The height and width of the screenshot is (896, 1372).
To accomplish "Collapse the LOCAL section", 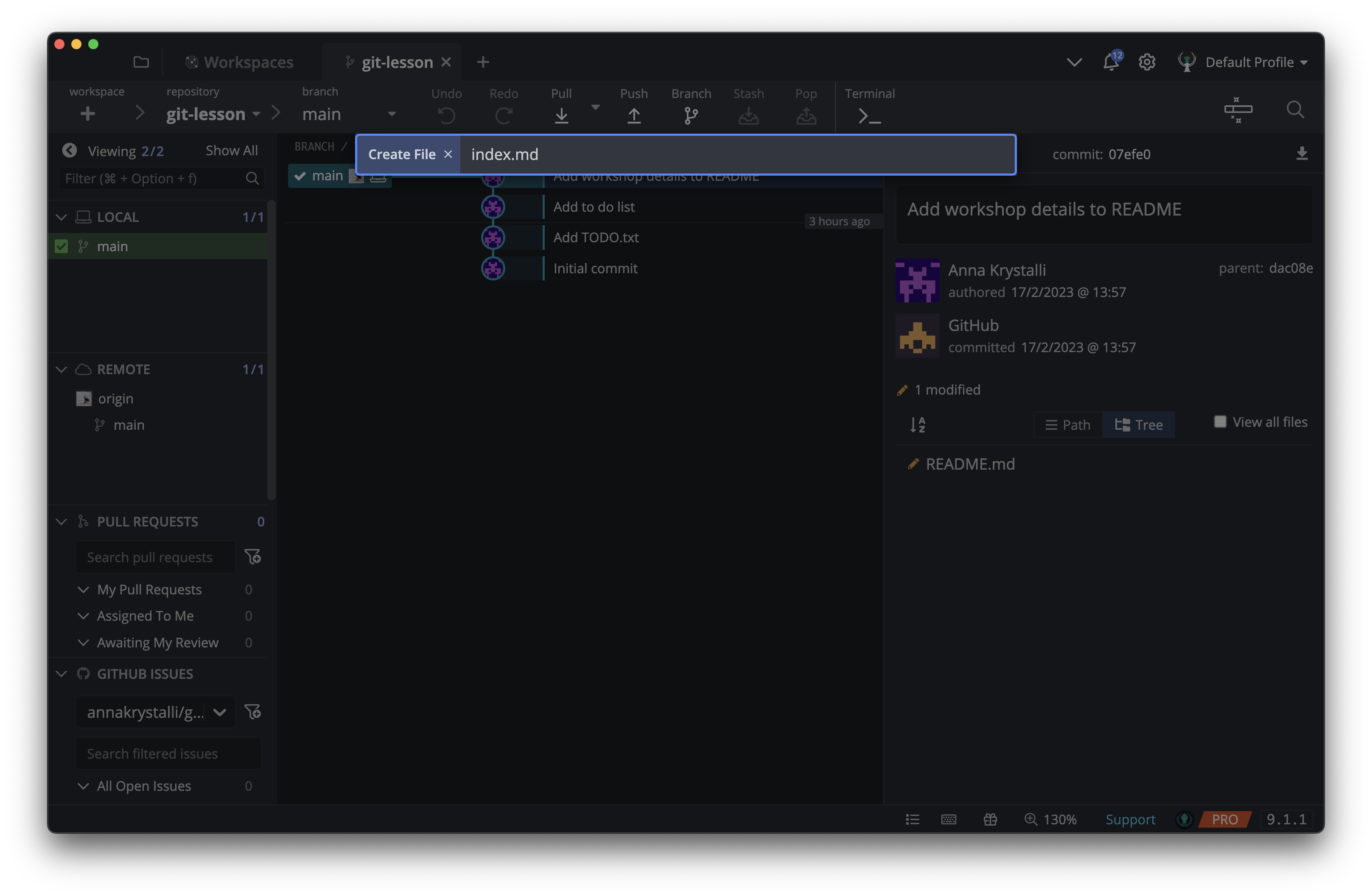I will [61, 217].
